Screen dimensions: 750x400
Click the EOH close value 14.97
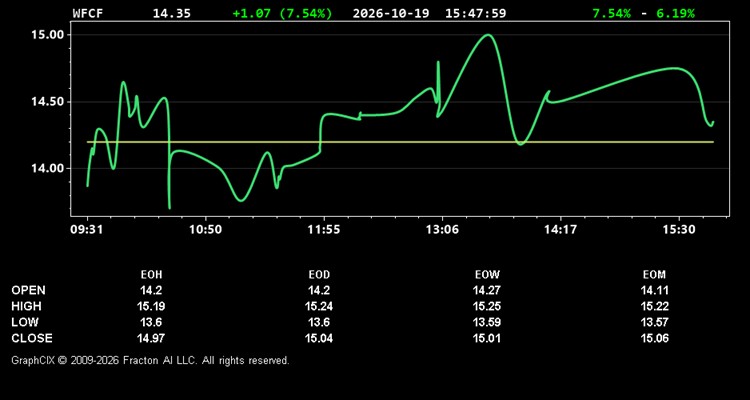[x=152, y=338]
